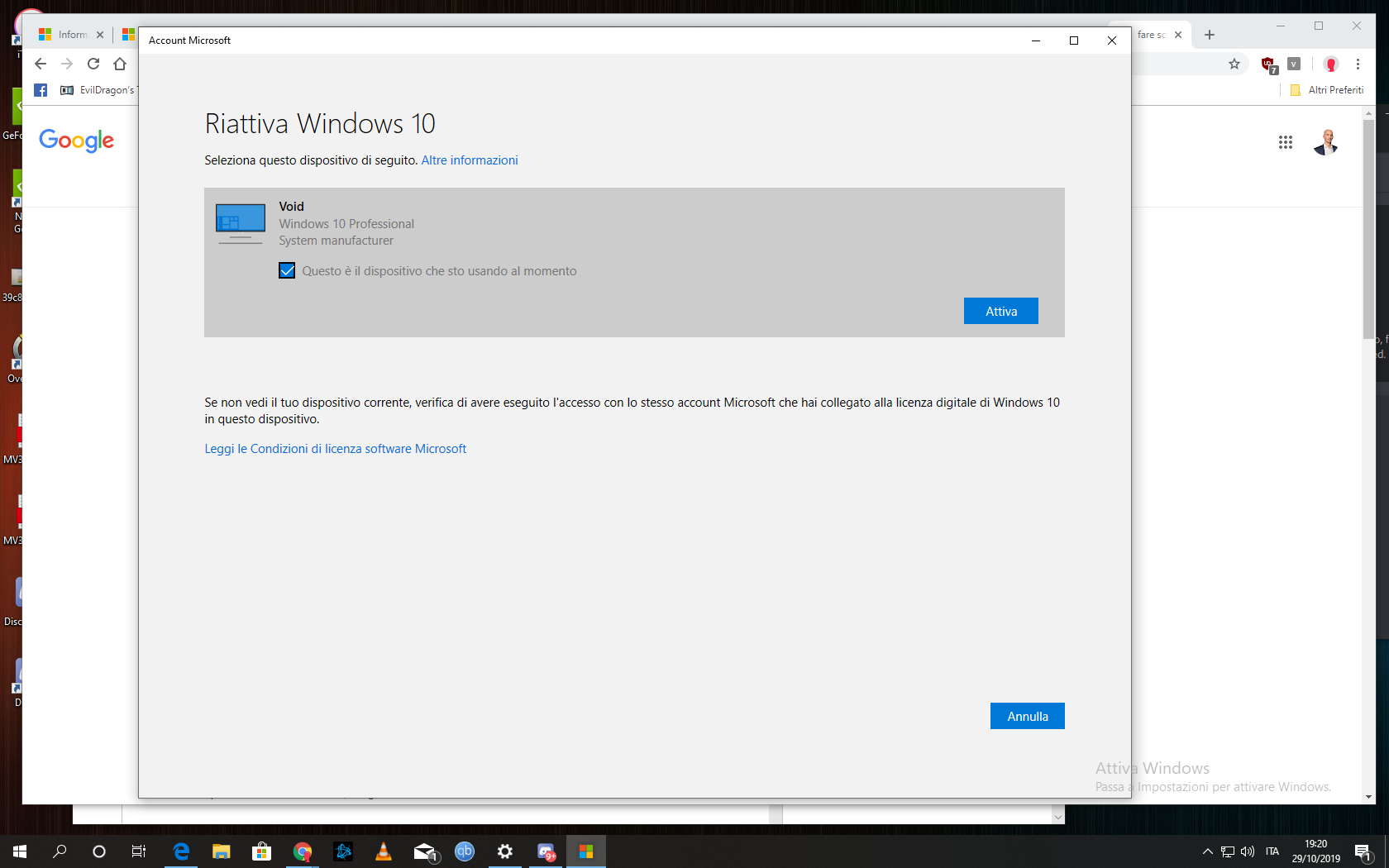Click the Attiva button for device Void
1389x868 pixels.
coord(1000,311)
